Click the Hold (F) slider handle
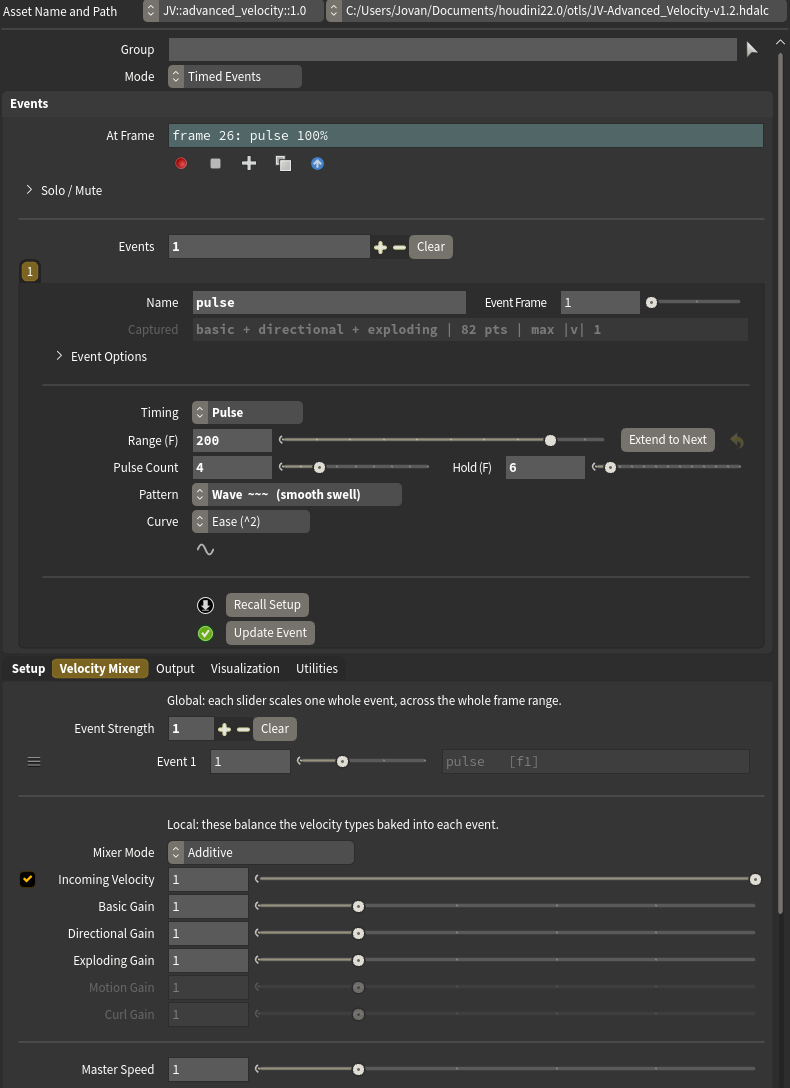 (x=610, y=467)
